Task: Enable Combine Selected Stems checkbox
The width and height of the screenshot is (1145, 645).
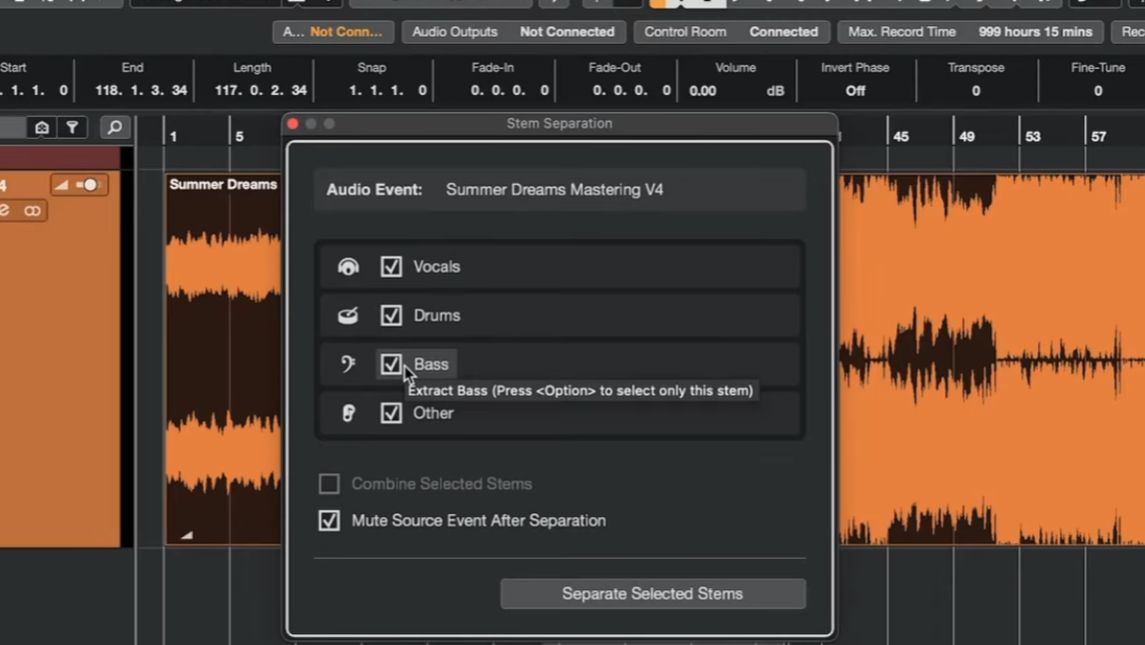Action: coord(329,484)
